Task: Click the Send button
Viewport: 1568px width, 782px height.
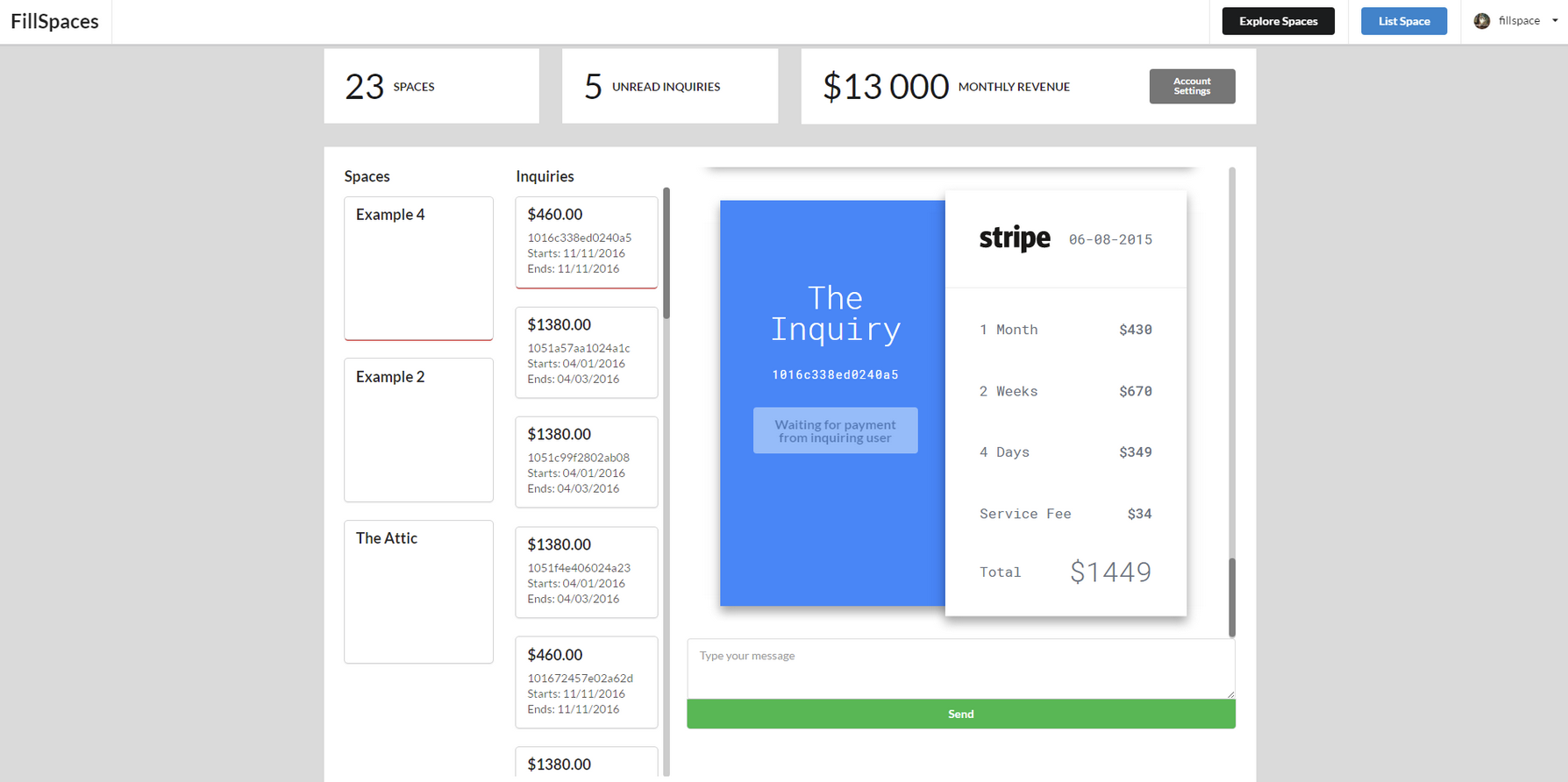Action: point(960,714)
